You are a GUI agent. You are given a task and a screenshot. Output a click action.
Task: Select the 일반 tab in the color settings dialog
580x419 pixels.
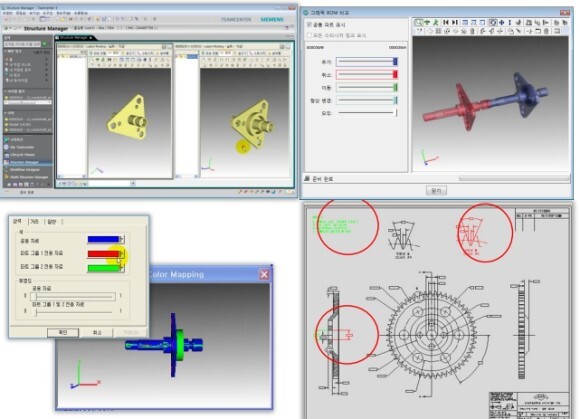pyautogui.click(x=52, y=222)
